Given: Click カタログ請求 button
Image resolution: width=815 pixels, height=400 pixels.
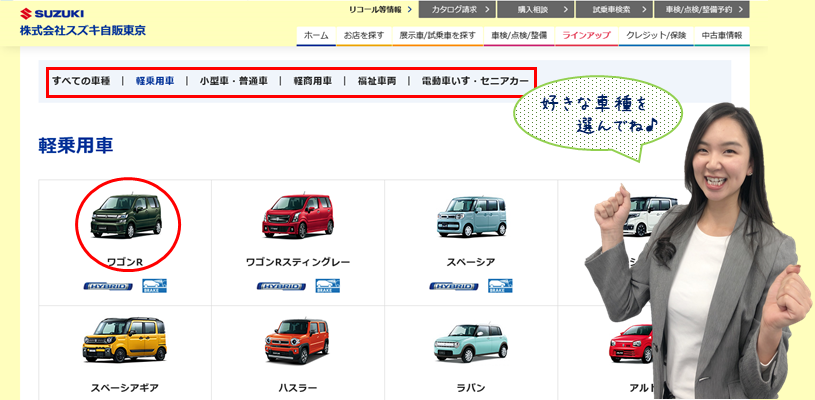Looking at the screenshot, I should click(457, 9).
